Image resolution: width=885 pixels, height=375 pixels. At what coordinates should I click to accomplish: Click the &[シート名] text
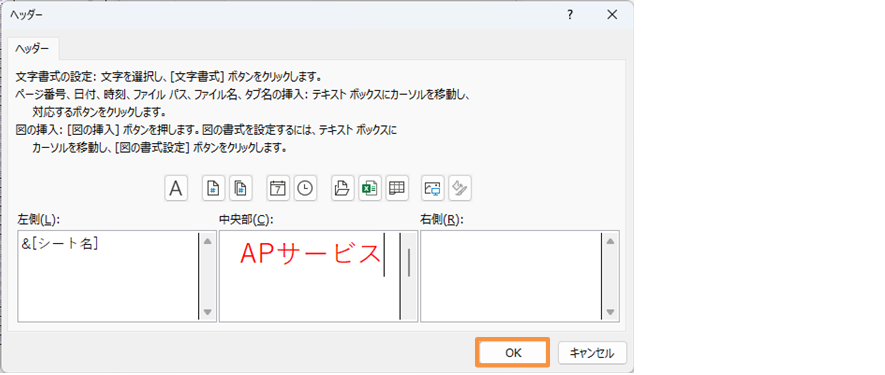pos(60,244)
